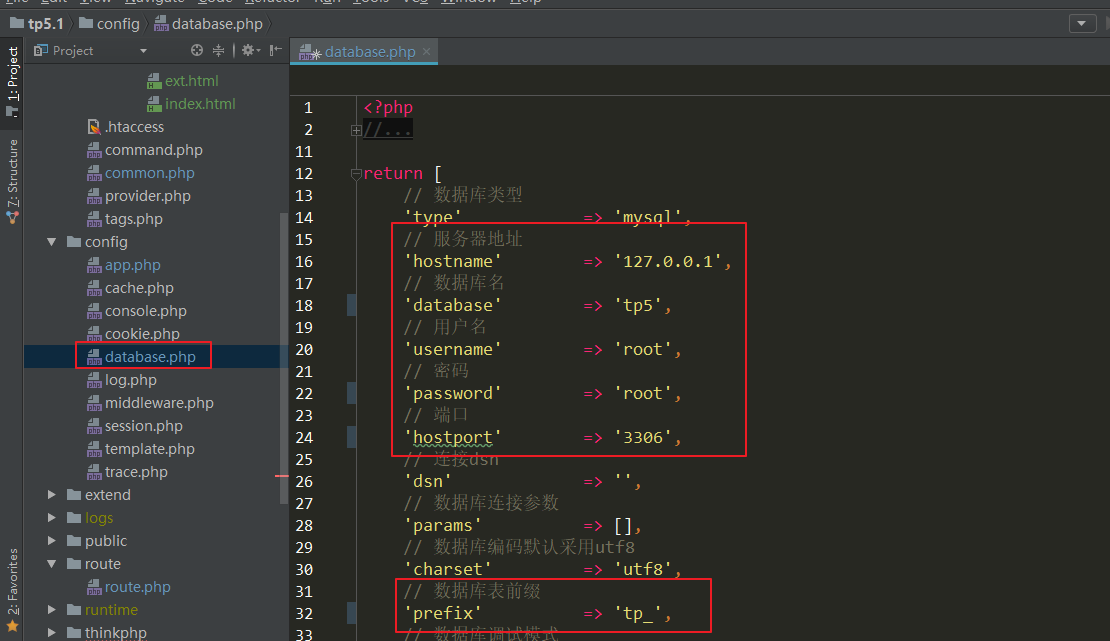
Task: Select index.html in the project tree
Action: (191, 104)
